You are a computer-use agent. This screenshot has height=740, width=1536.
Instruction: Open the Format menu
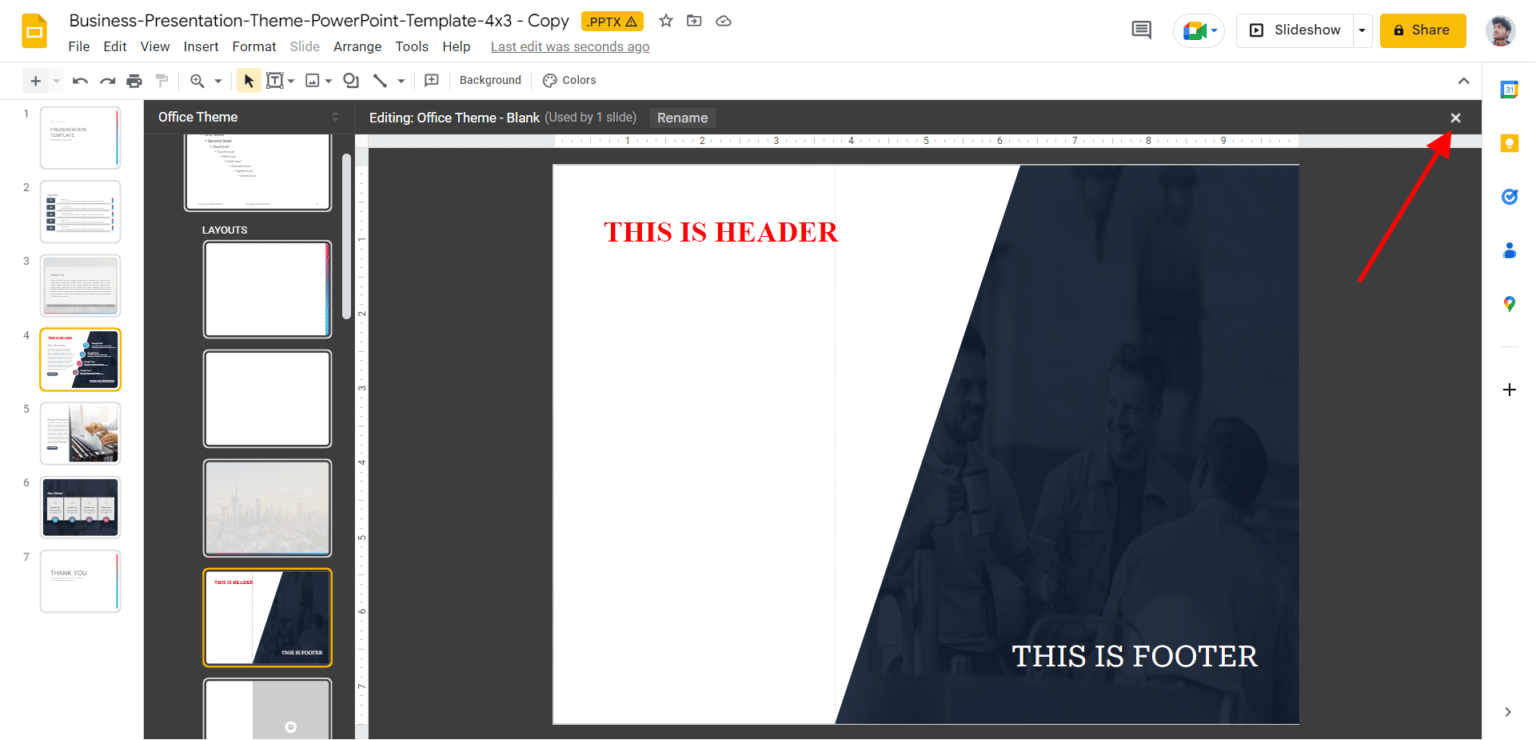point(253,46)
